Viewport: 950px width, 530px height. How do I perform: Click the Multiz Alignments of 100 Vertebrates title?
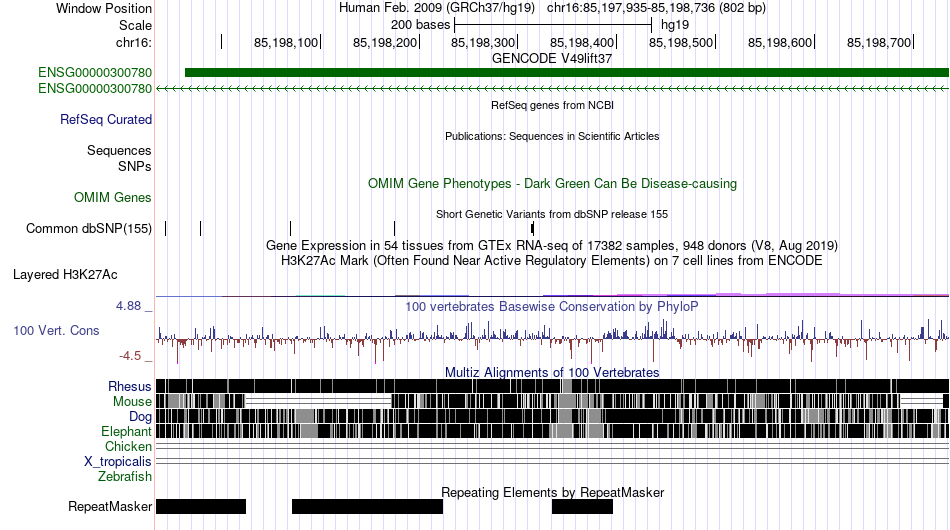tap(552, 372)
